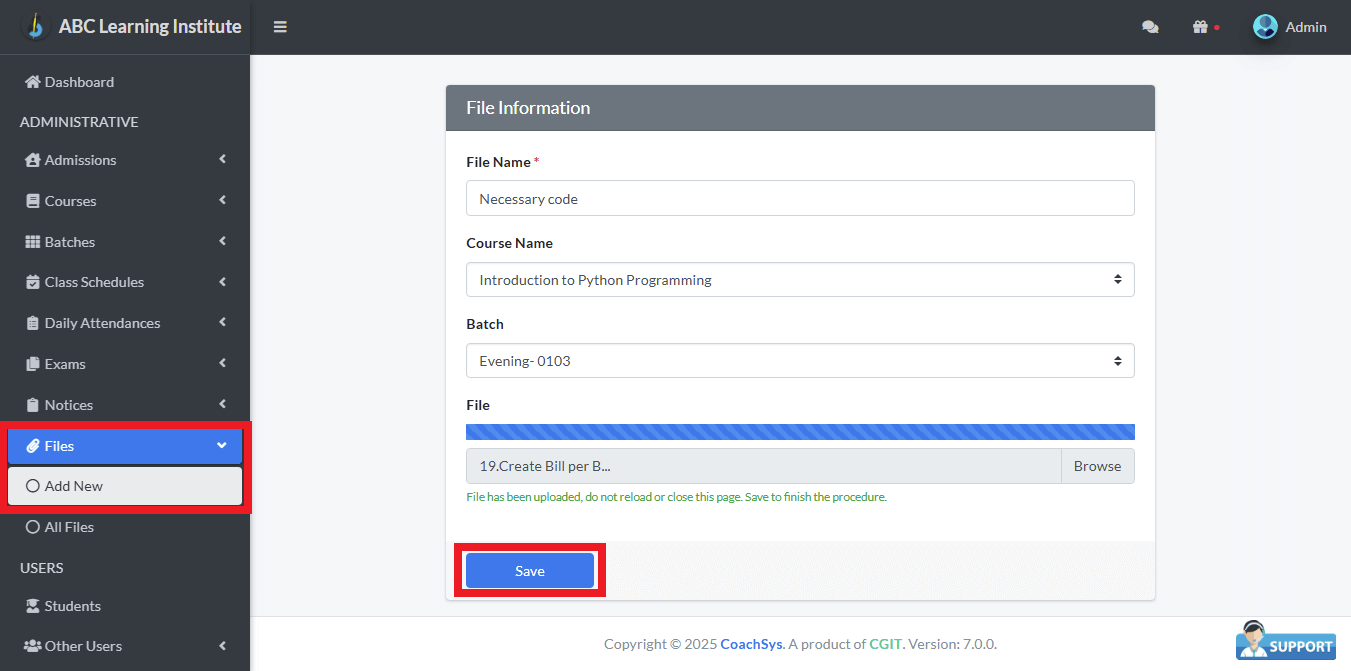
Task: Click the Browse file button
Action: [1097, 466]
